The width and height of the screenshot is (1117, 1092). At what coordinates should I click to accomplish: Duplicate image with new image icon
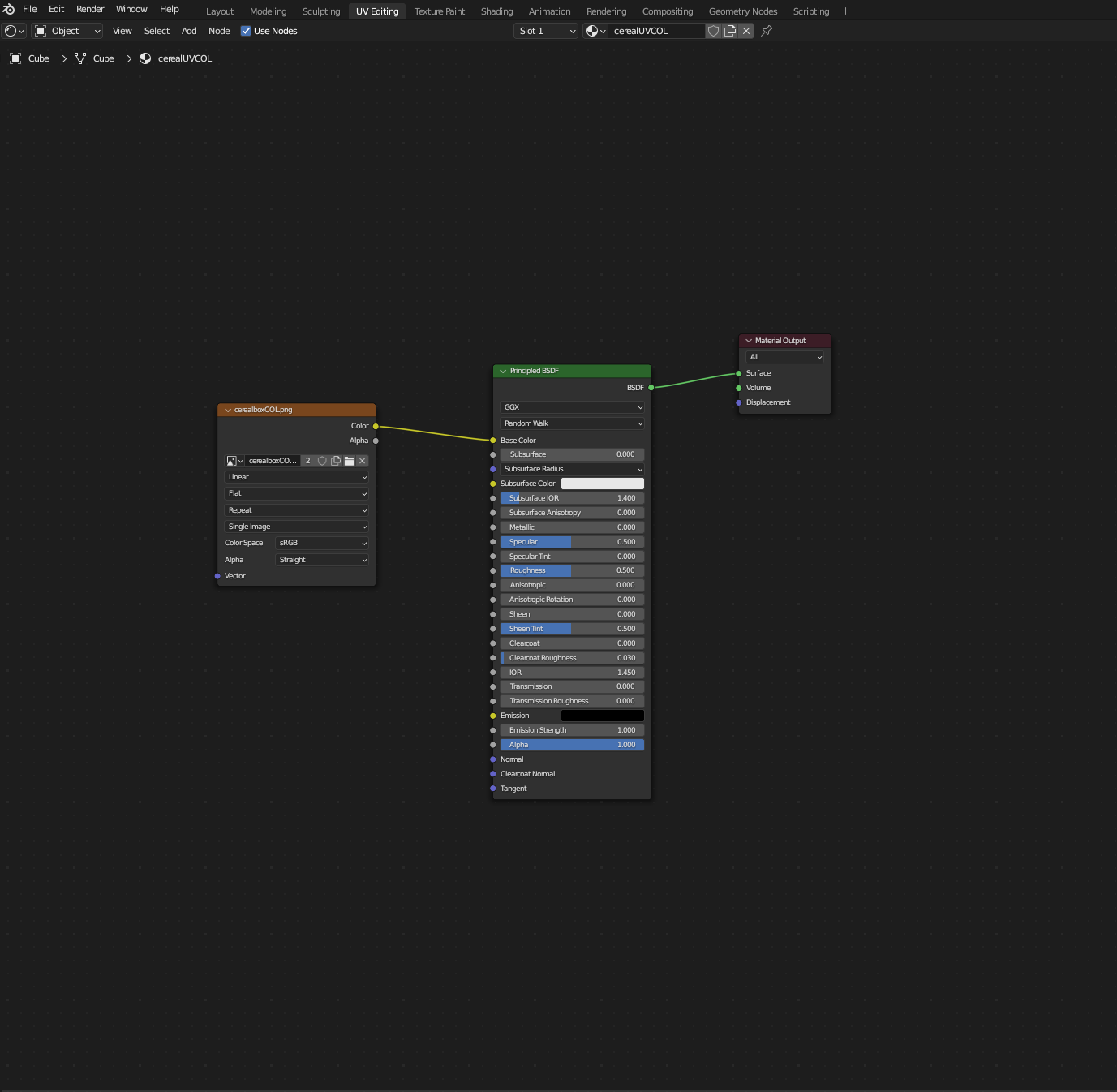(336, 461)
